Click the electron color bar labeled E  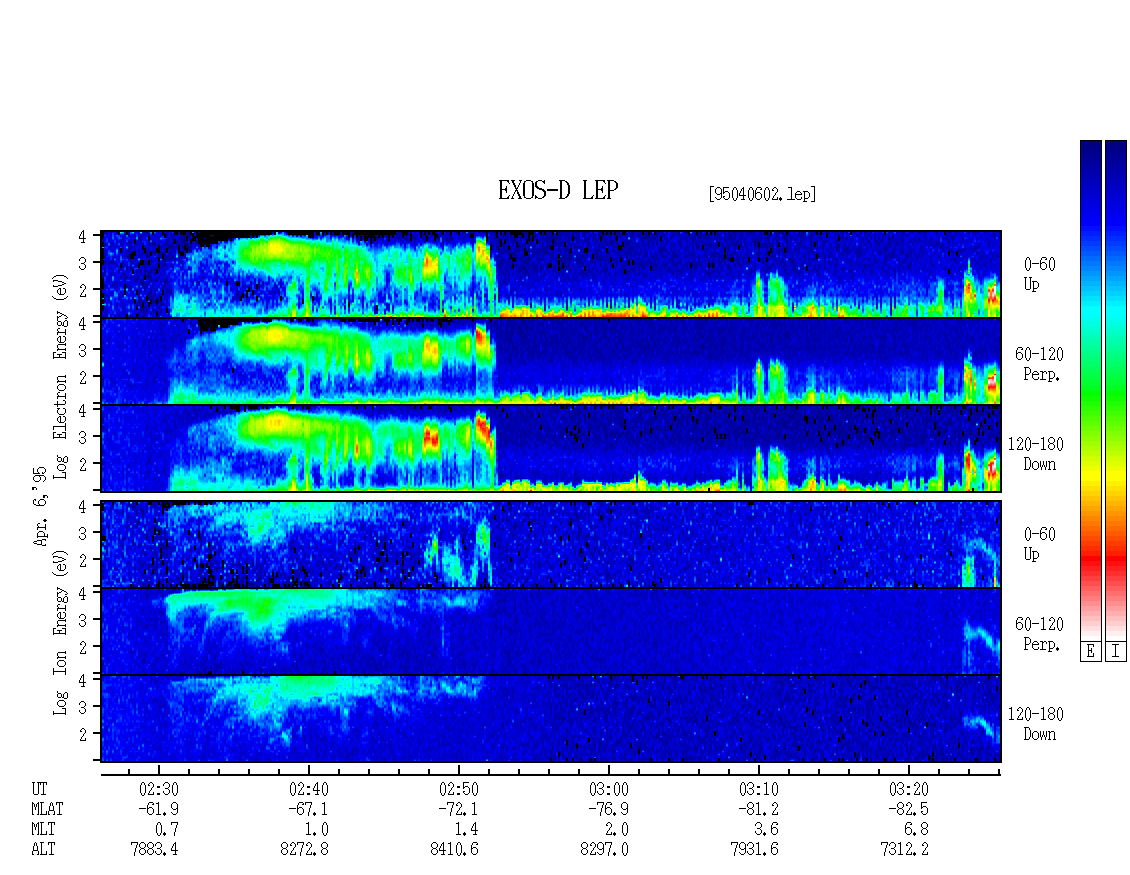[1090, 390]
